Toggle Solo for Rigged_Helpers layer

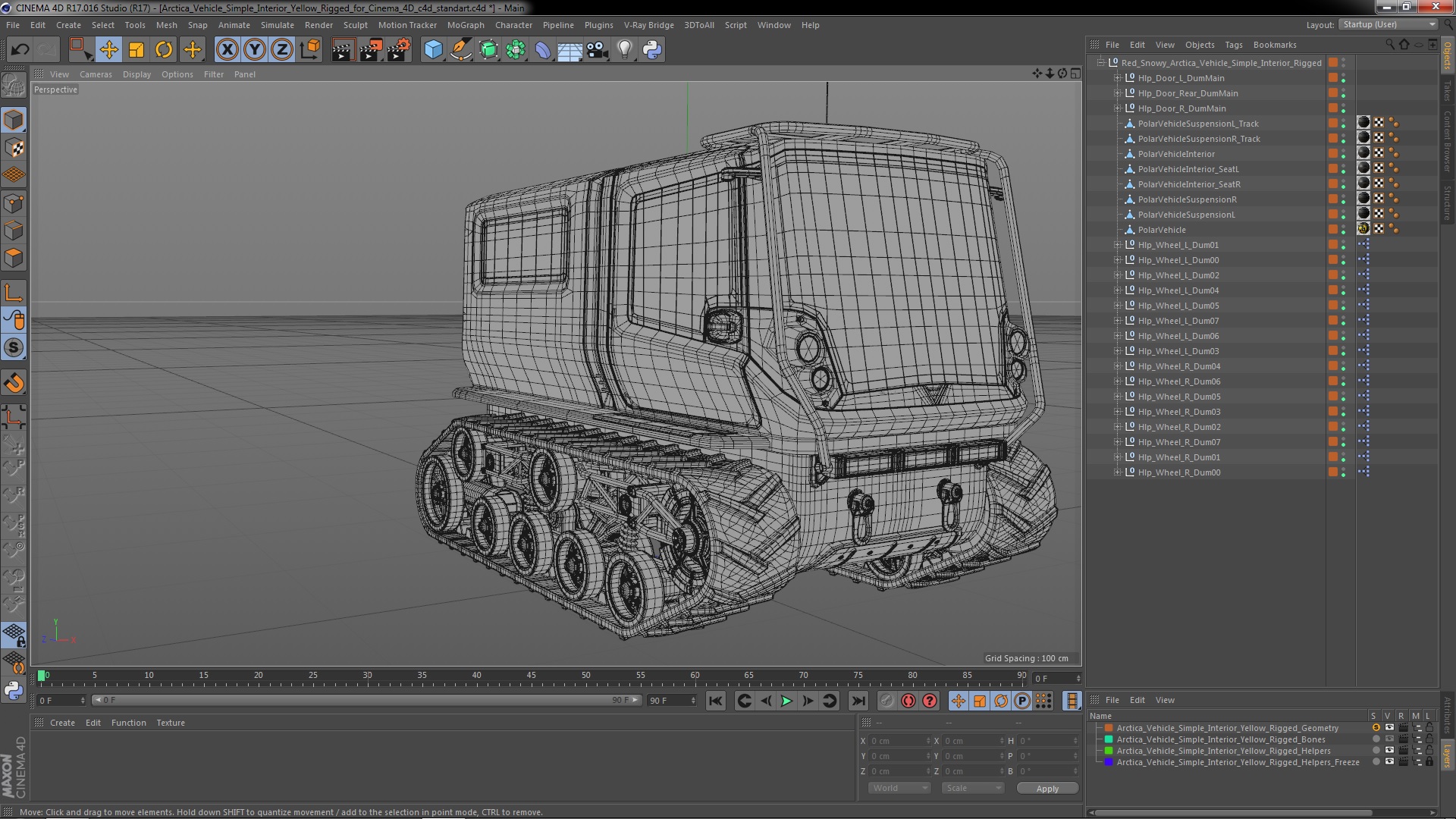(1376, 750)
